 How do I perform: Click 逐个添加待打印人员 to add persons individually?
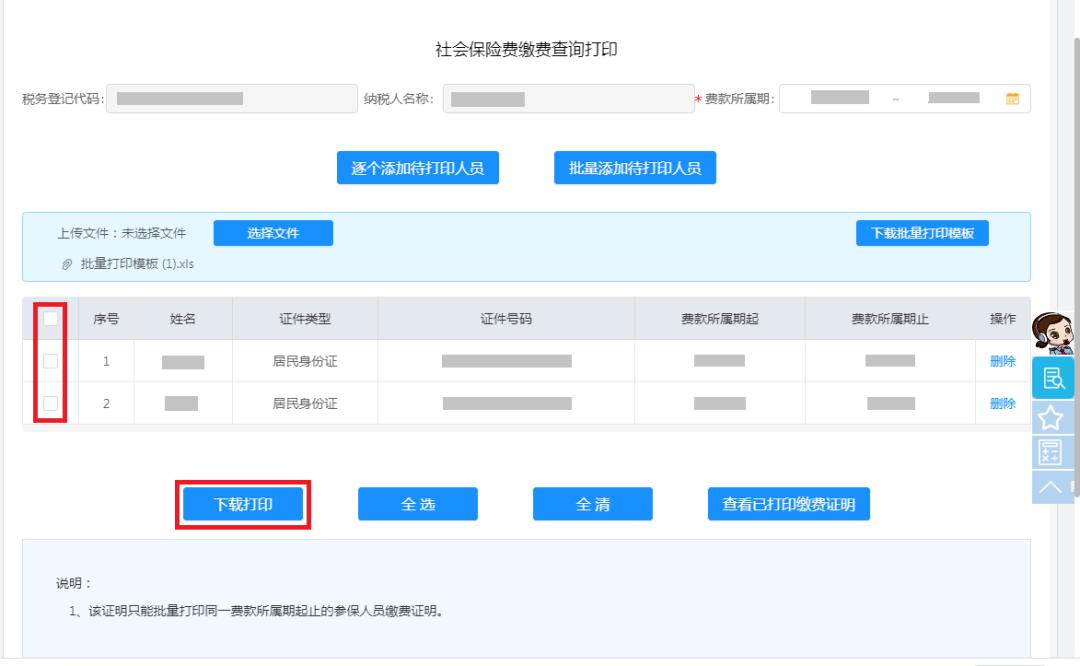[419, 167]
